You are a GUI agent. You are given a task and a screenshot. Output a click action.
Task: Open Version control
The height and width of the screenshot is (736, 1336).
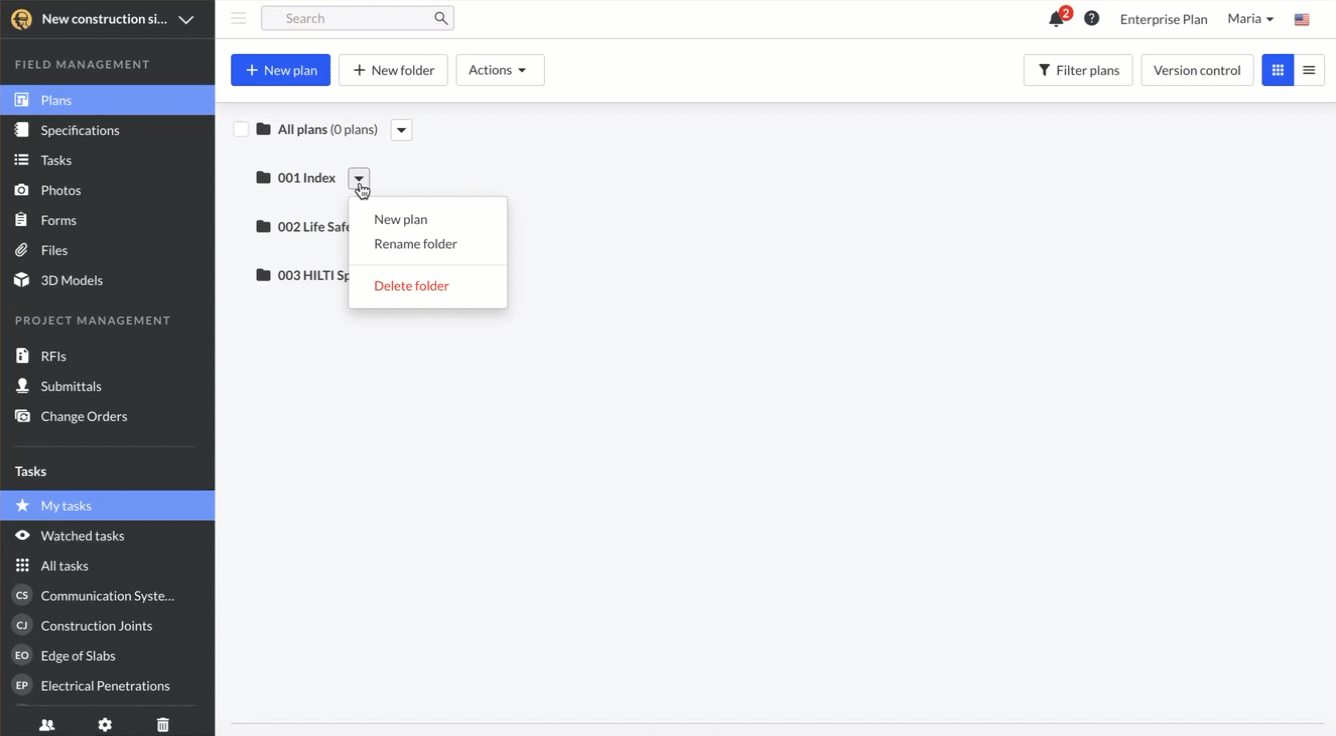coord(1196,70)
